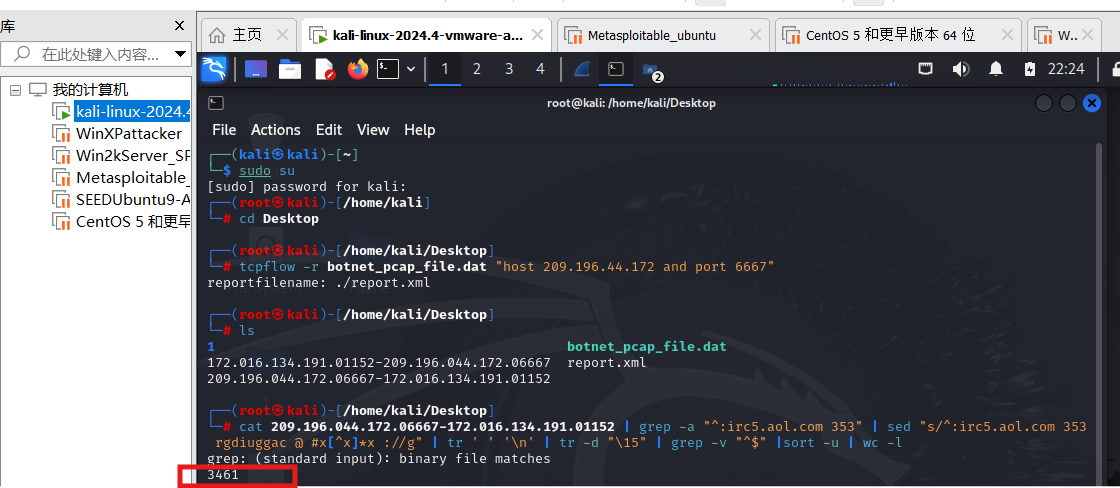The image size is (1120, 488).
Task: Open the terminal emulator launcher icon
Action: (388, 69)
